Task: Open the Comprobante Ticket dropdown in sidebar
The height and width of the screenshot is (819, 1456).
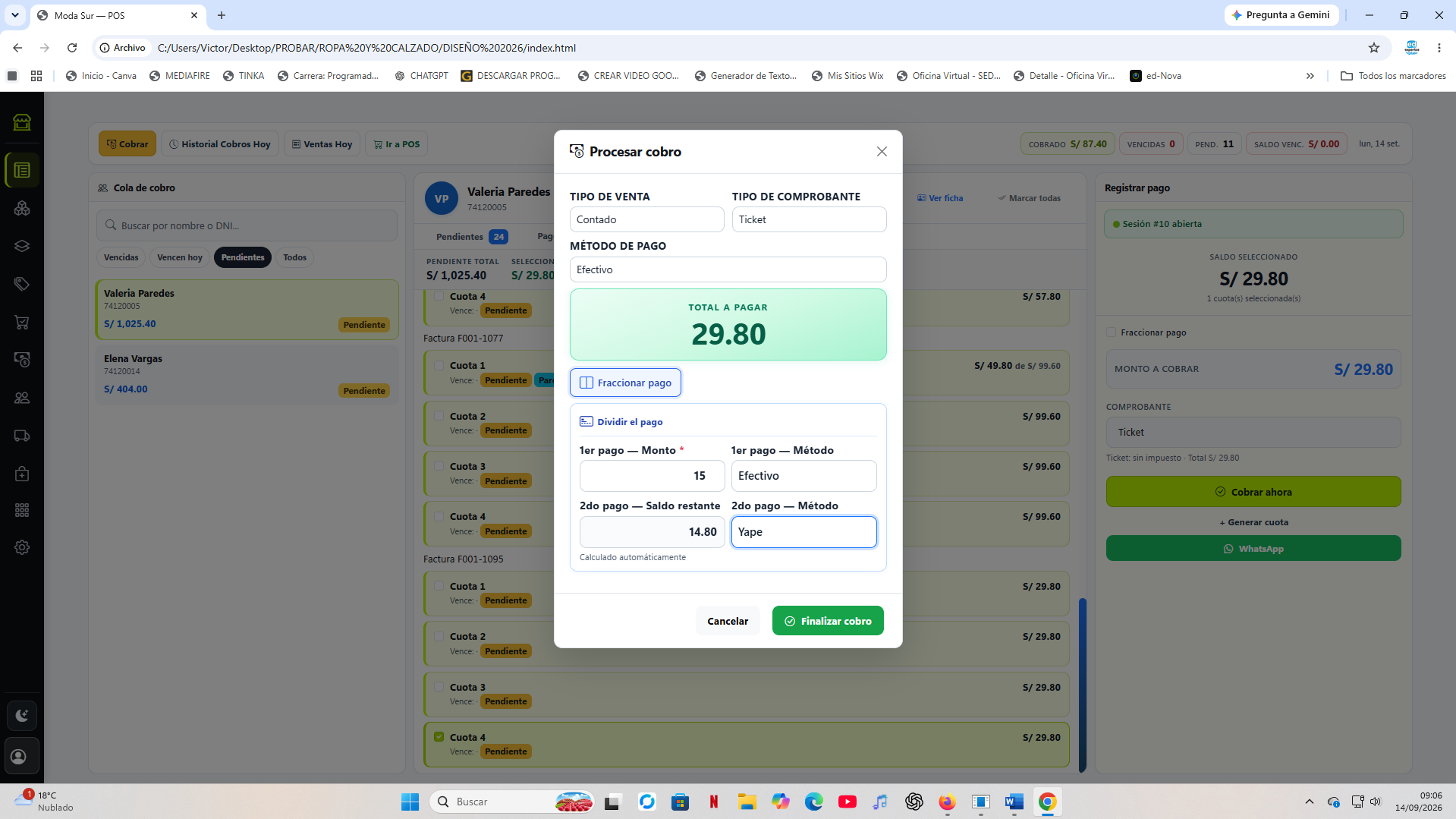Action: pos(1253,432)
